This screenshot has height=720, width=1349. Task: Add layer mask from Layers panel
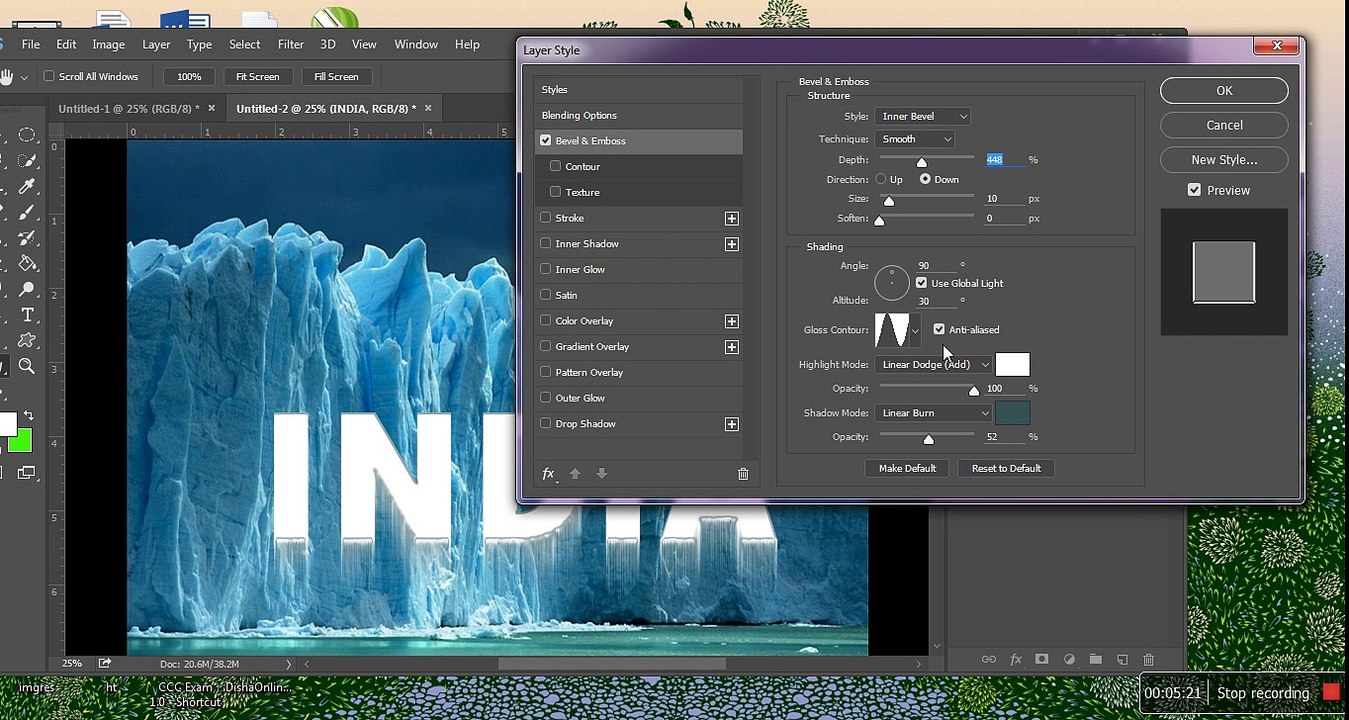1042,660
